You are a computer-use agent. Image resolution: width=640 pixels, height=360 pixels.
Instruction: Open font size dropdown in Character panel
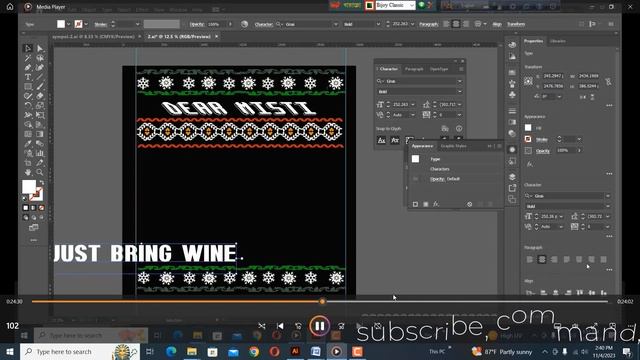point(413,104)
